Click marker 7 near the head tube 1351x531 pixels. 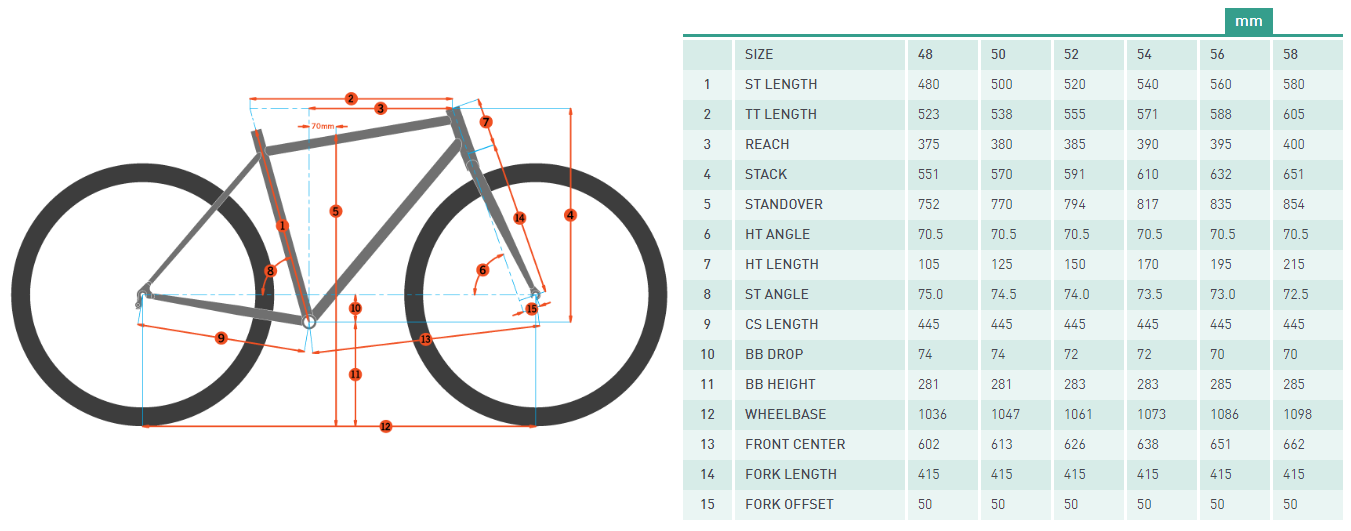pos(485,122)
